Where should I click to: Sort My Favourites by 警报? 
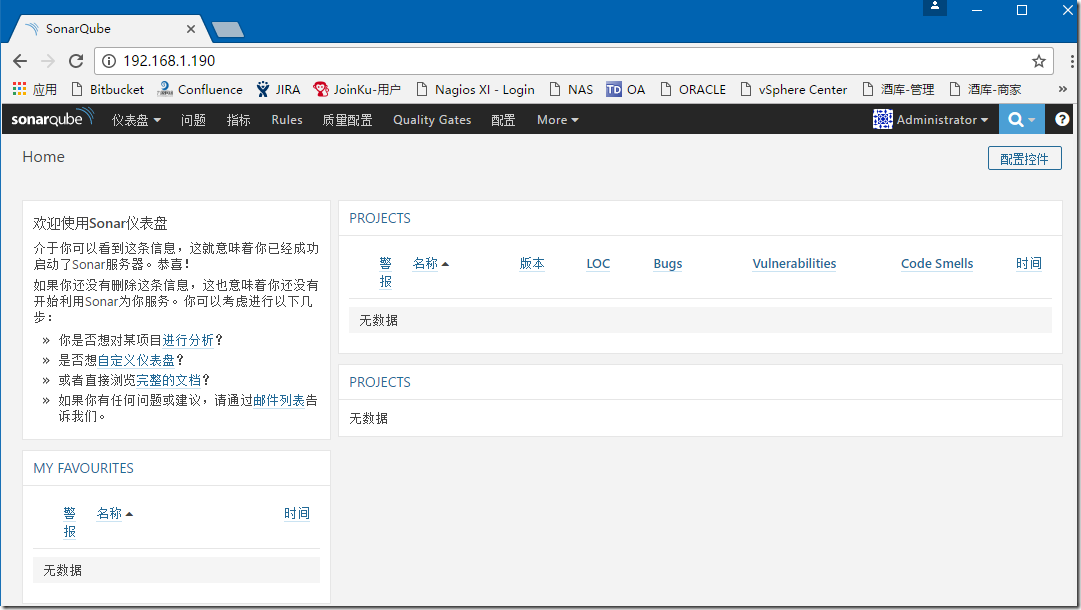(x=70, y=522)
